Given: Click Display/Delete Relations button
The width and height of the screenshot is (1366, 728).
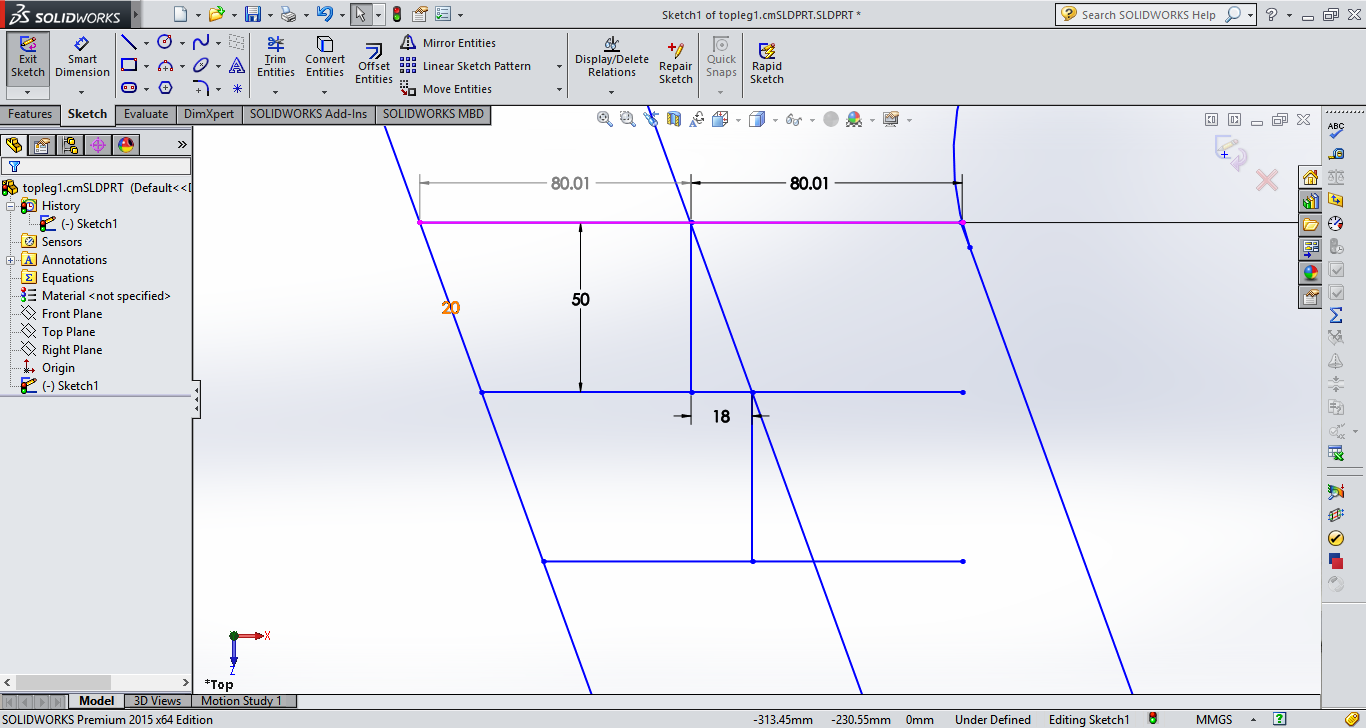Looking at the screenshot, I should pos(612,57).
